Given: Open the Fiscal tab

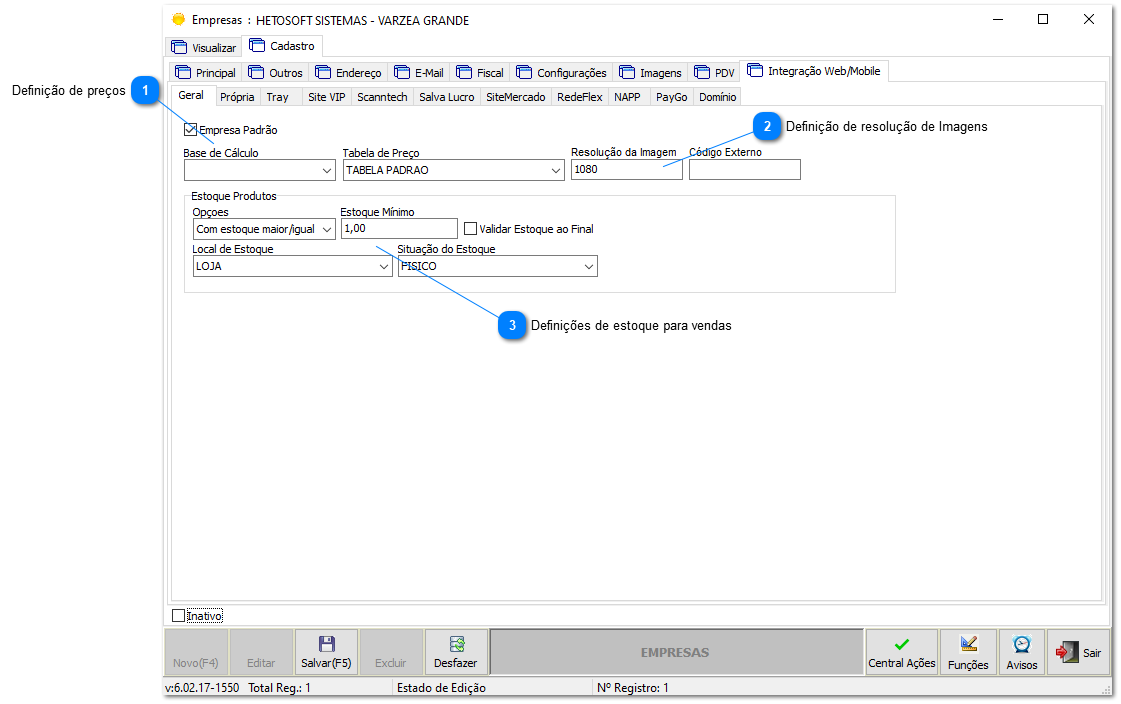Looking at the screenshot, I should point(480,73).
